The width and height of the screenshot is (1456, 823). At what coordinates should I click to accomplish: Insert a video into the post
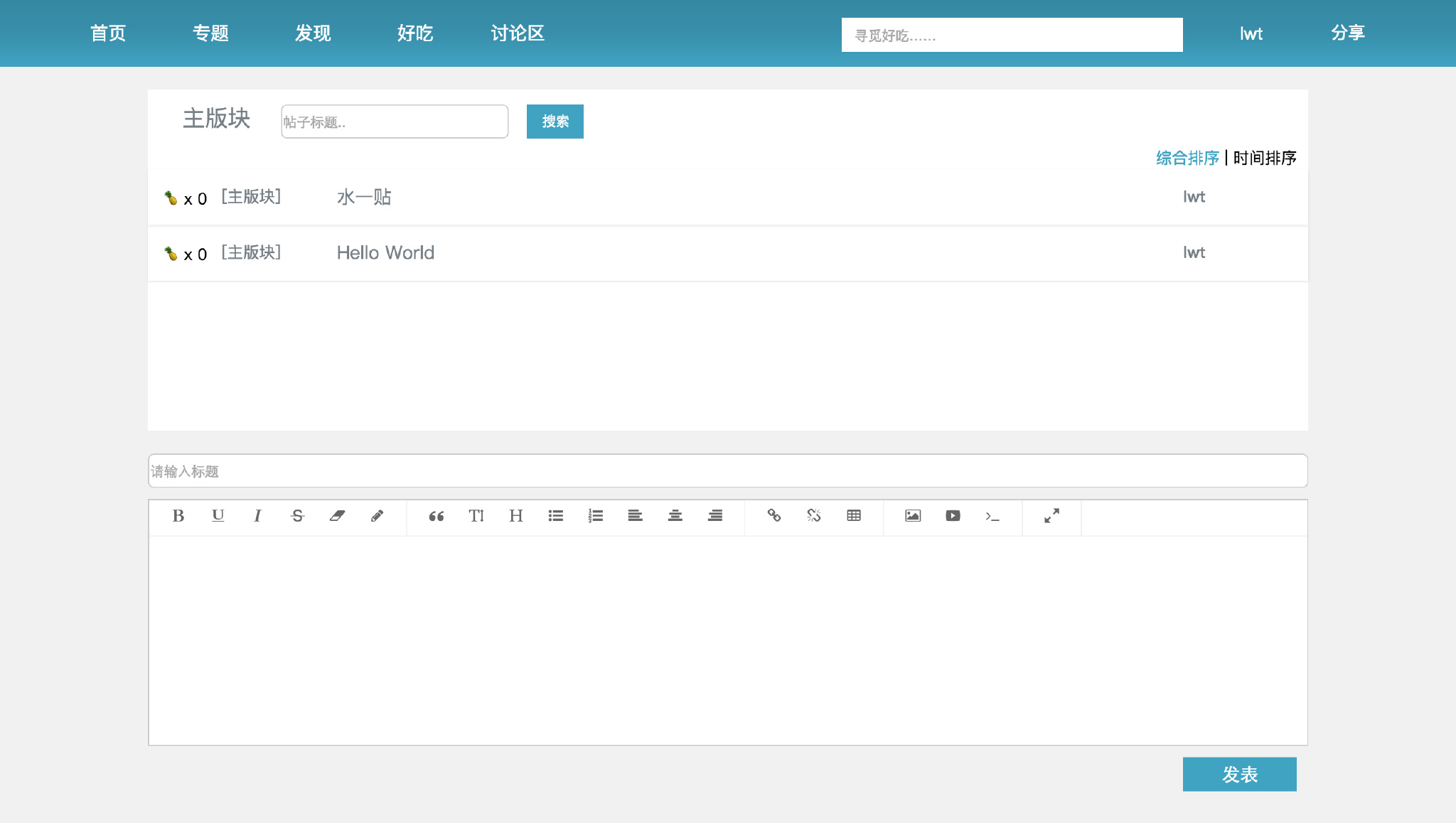[953, 516]
